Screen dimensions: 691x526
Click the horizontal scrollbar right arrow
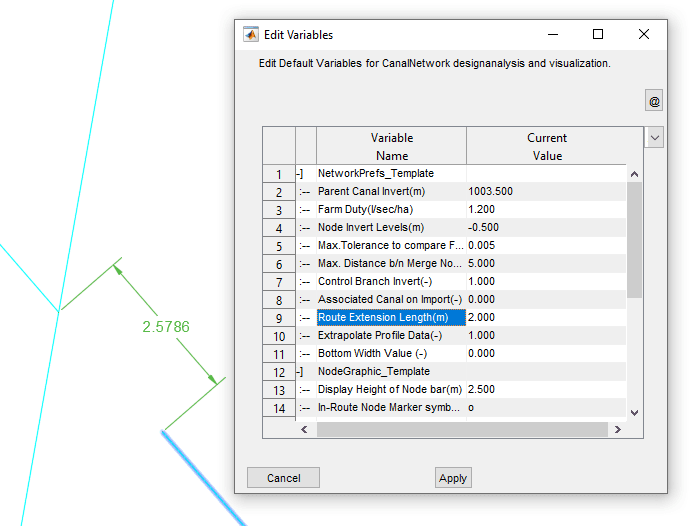[617, 430]
